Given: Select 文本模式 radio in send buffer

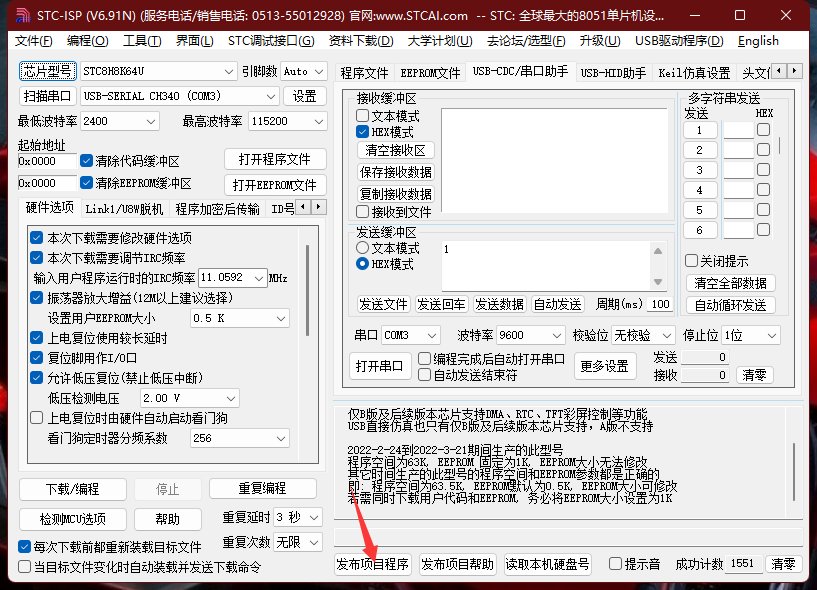Looking at the screenshot, I should coord(363,248).
